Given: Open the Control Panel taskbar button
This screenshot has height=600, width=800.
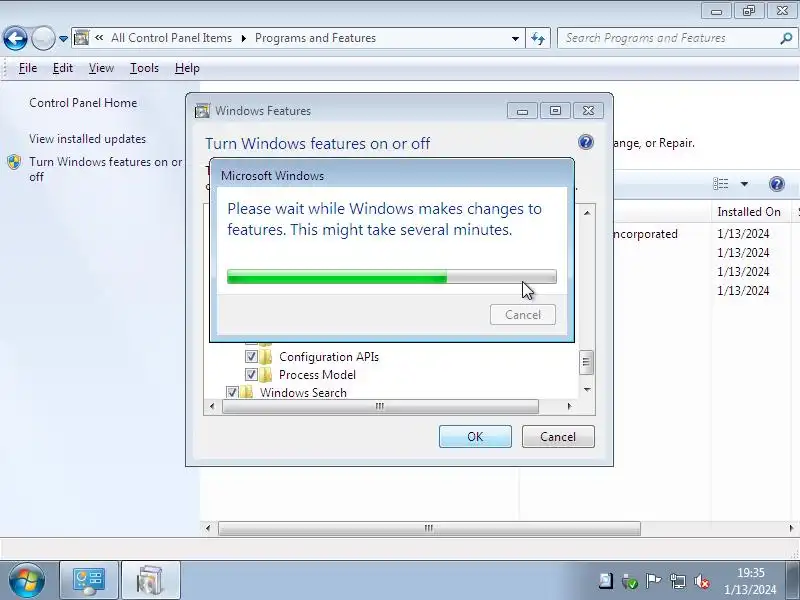Looking at the screenshot, I should [x=89, y=581].
